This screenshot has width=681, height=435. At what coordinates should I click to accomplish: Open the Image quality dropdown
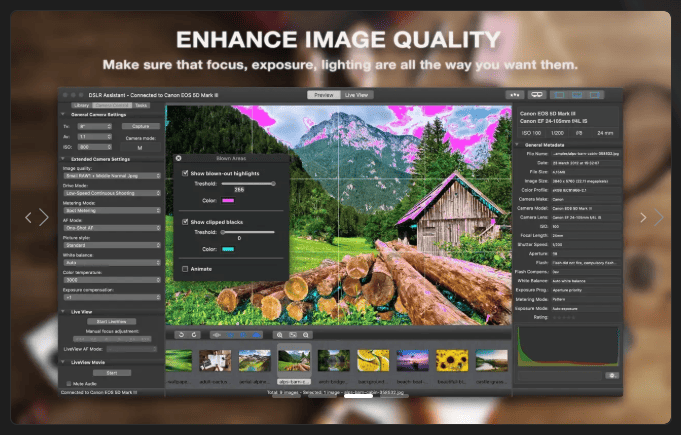[x=112, y=176]
